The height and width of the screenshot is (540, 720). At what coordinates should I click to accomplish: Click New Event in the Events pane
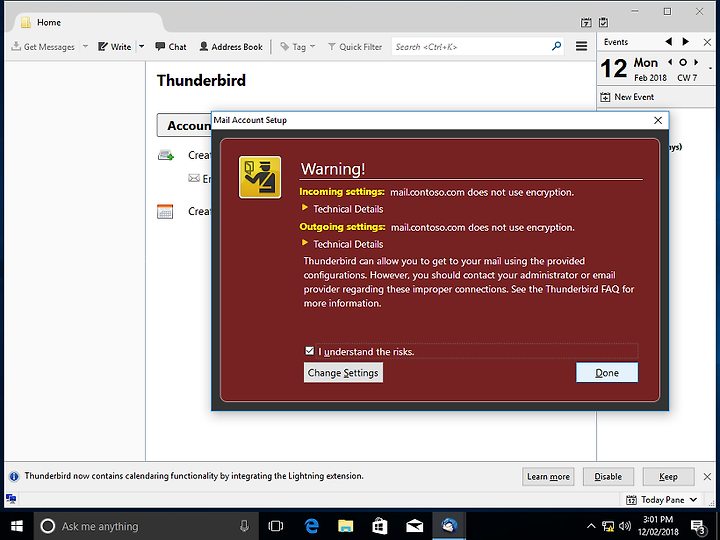[x=627, y=97]
